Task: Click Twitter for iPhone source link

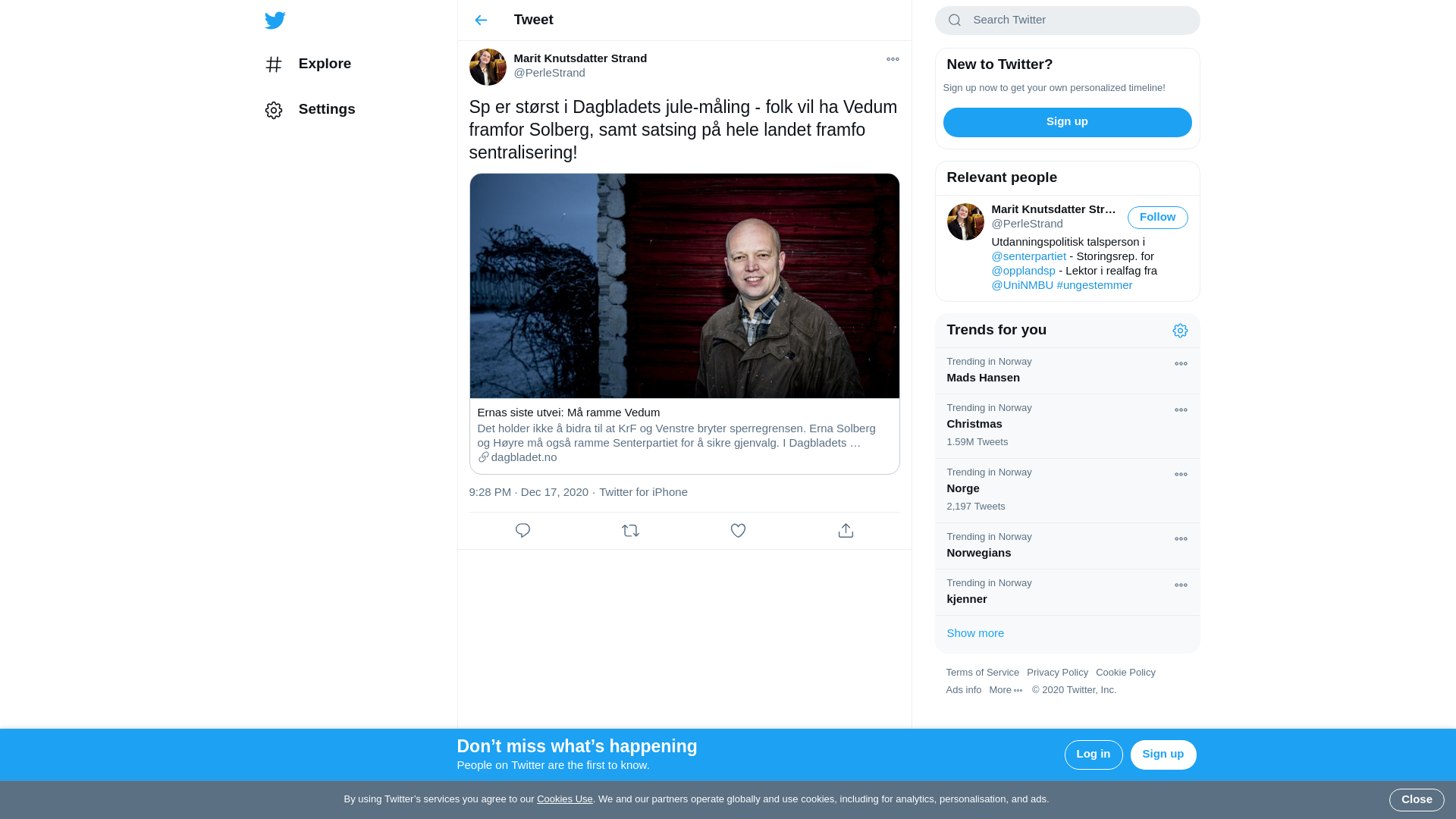Action: coord(643,492)
